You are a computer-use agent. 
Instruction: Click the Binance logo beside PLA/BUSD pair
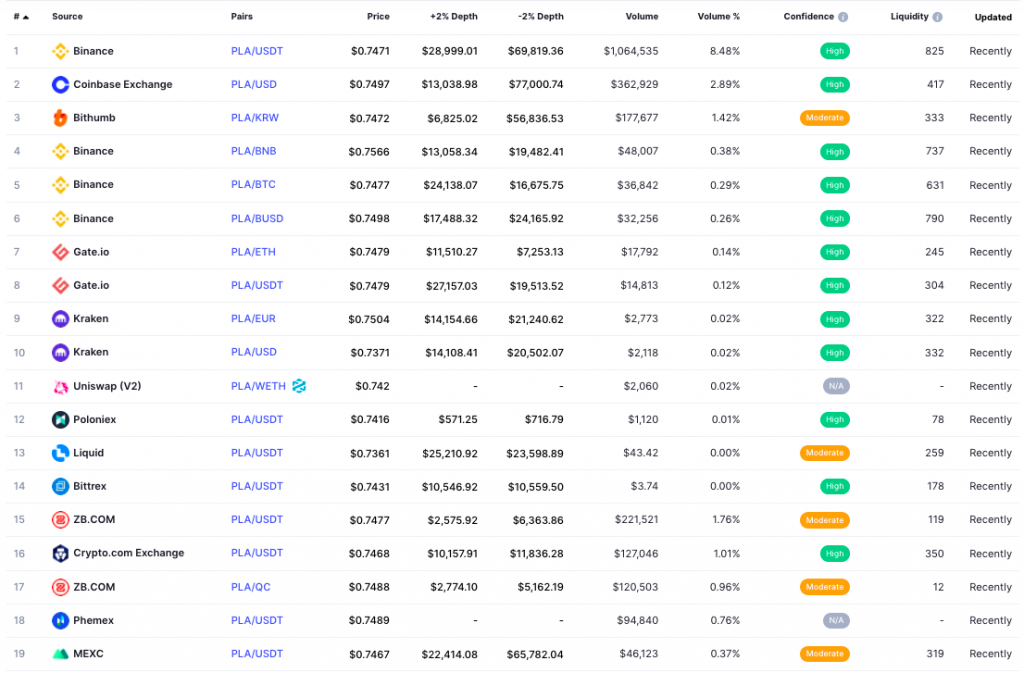(x=60, y=219)
